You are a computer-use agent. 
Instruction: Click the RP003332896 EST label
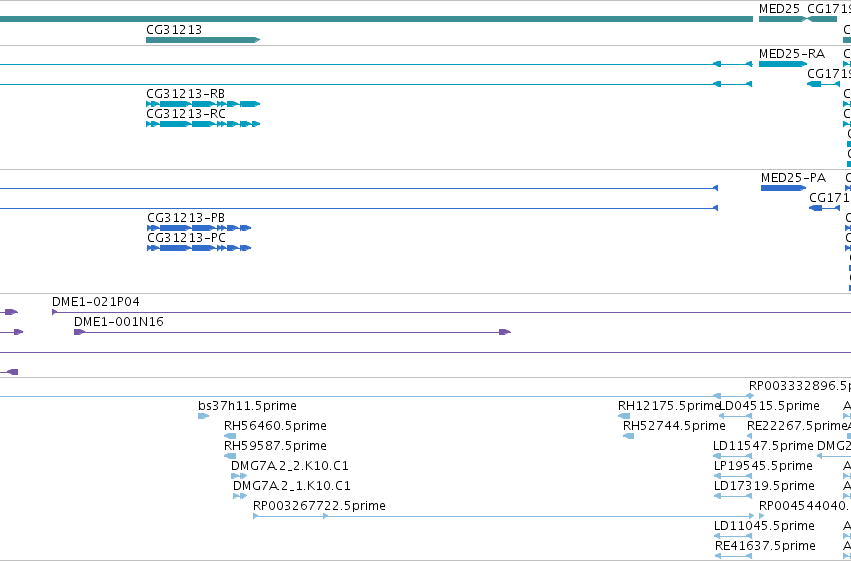coord(799,386)
